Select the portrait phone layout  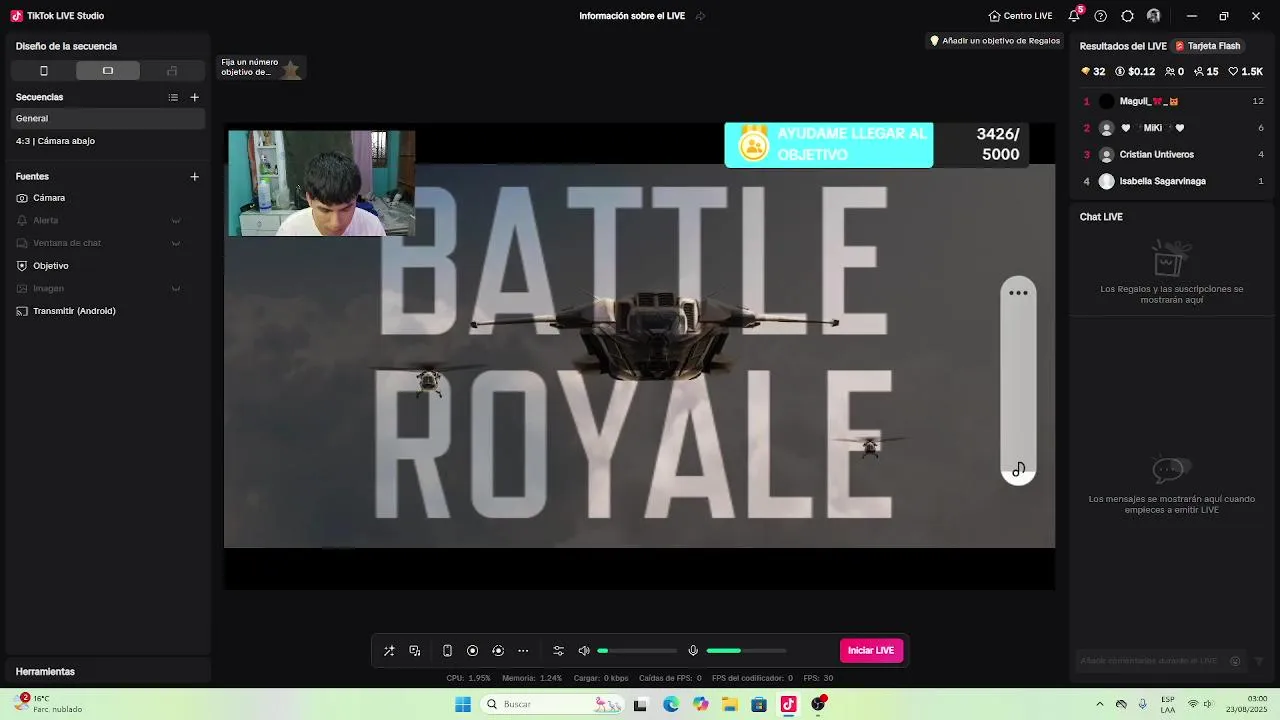[43, 71]
